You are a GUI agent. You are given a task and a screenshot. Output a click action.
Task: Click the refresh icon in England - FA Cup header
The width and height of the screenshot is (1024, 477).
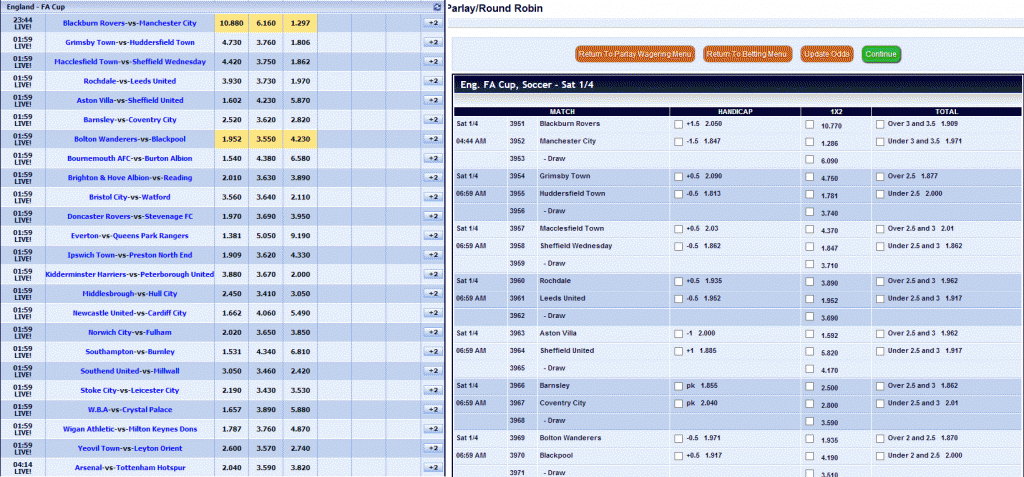point(437,7)
